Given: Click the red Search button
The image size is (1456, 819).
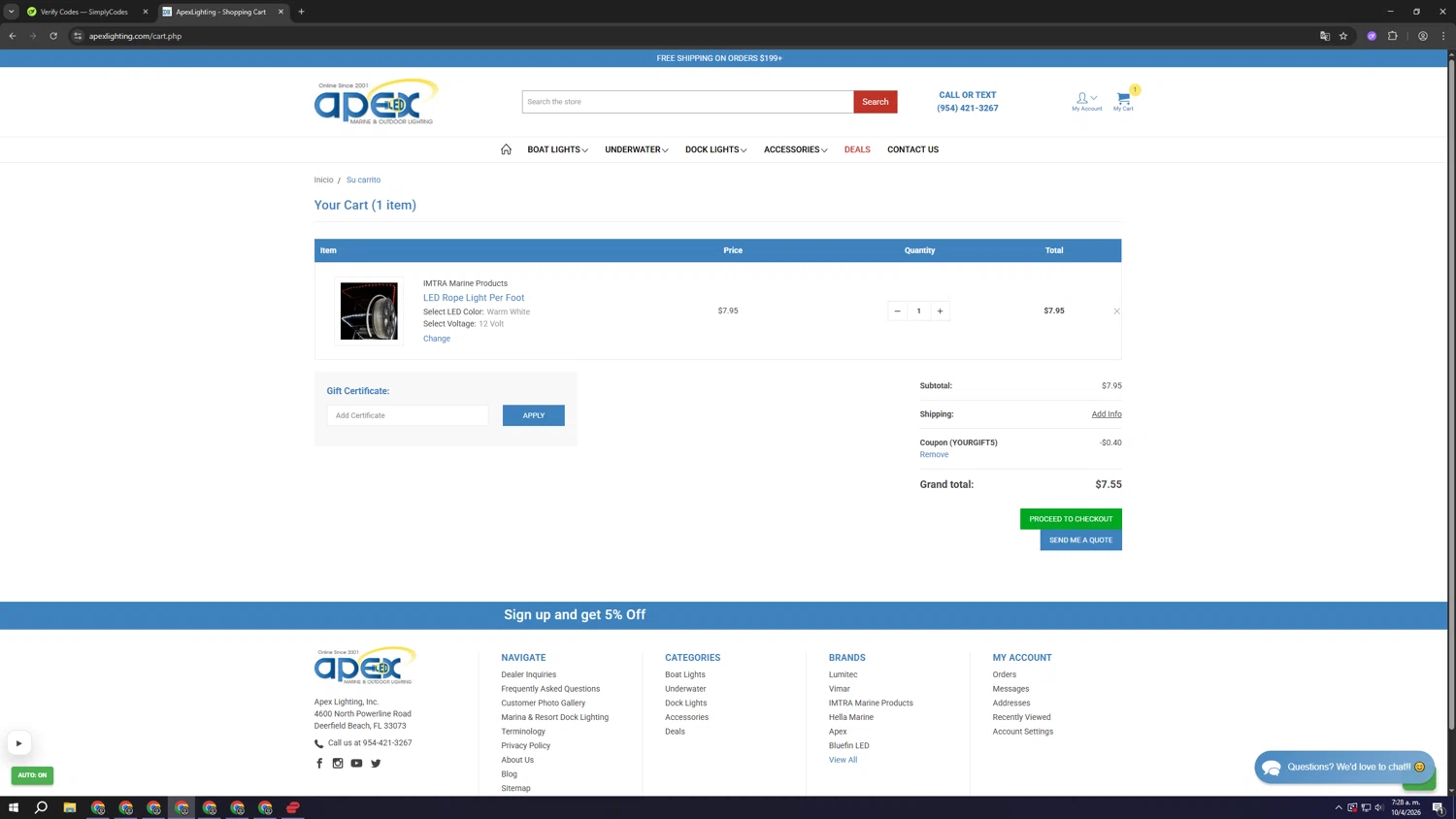Looking at the screenshot, I should pyautogui.click(x=876, y=102).
